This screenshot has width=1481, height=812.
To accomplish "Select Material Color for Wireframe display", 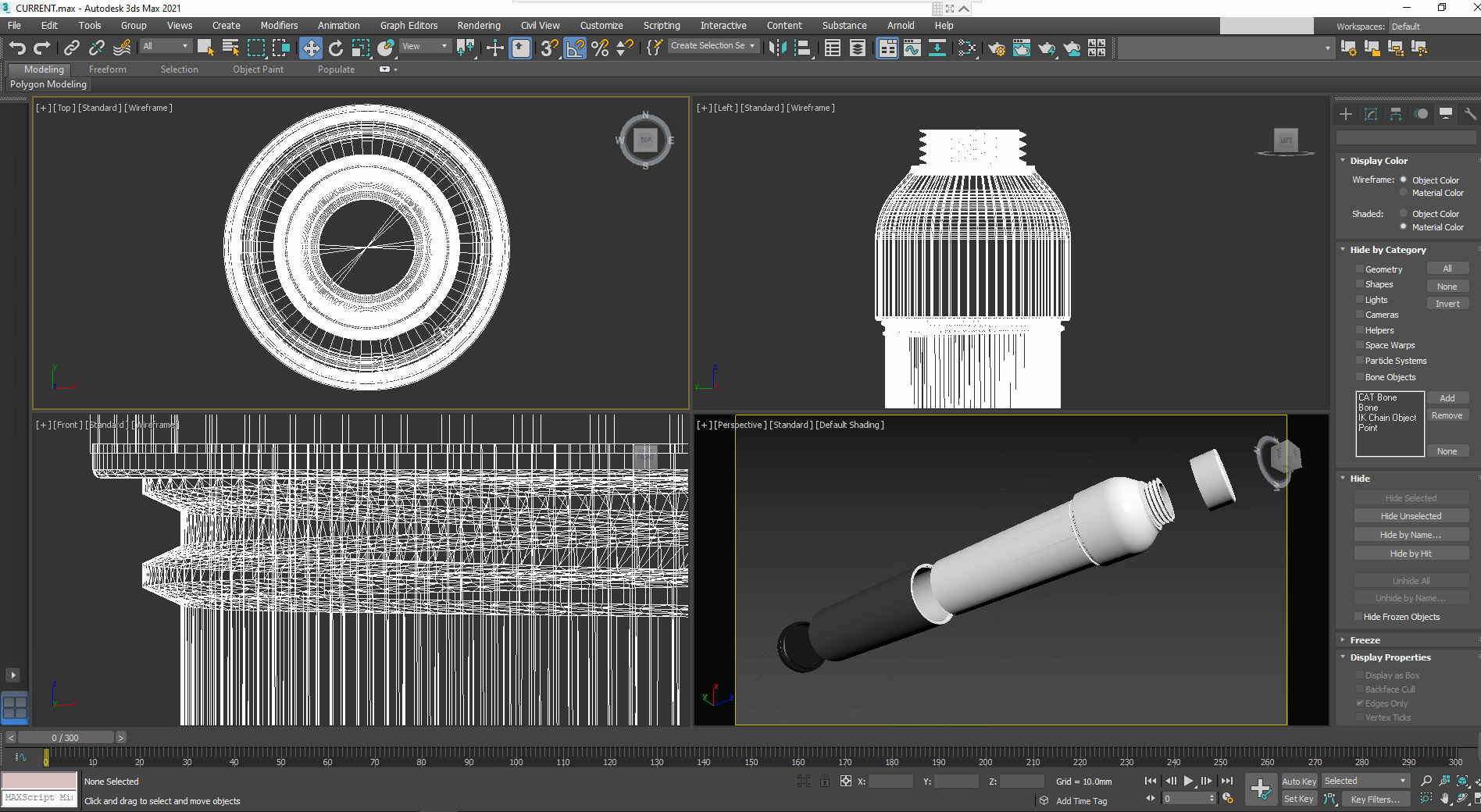I will click(1404, 193).
